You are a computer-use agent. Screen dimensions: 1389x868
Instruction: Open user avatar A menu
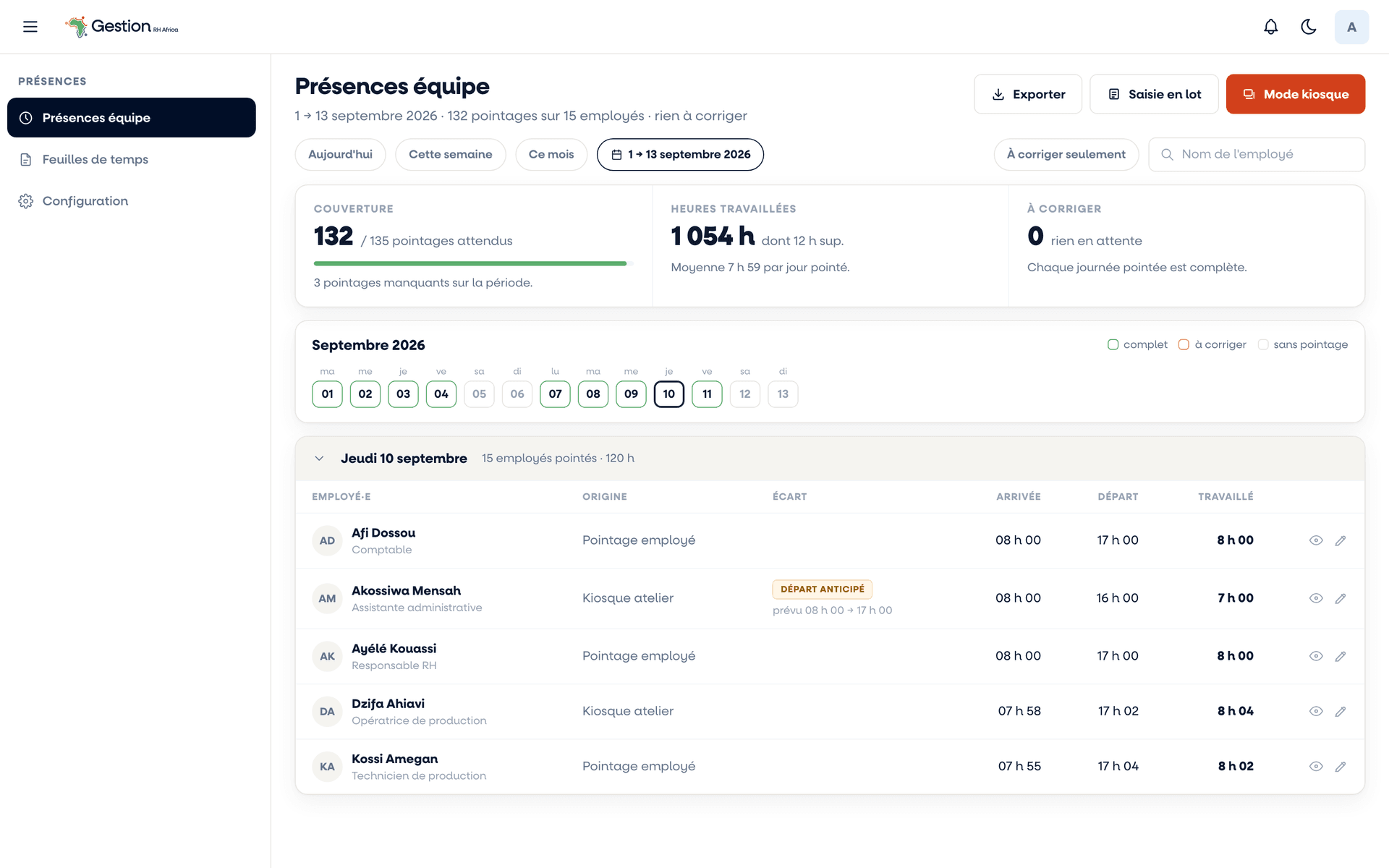click(x=1351, y=27)
